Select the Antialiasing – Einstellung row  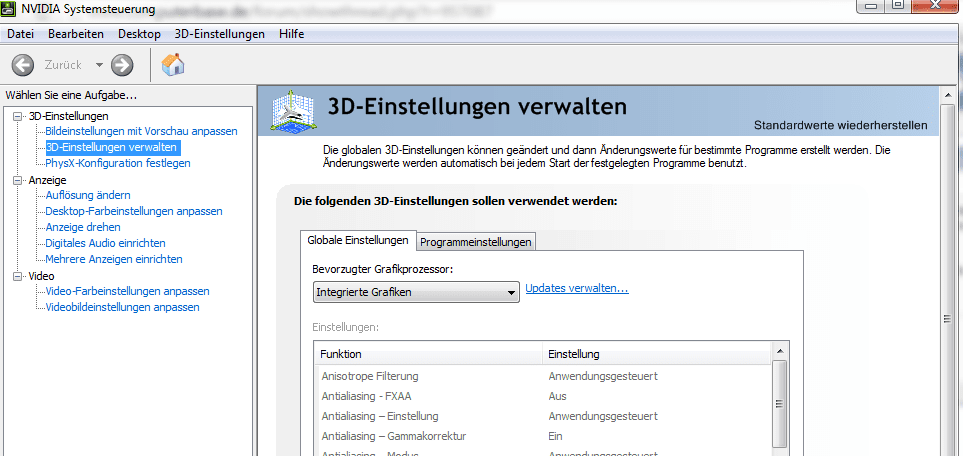pyautogui.click(x=543, y=416)
